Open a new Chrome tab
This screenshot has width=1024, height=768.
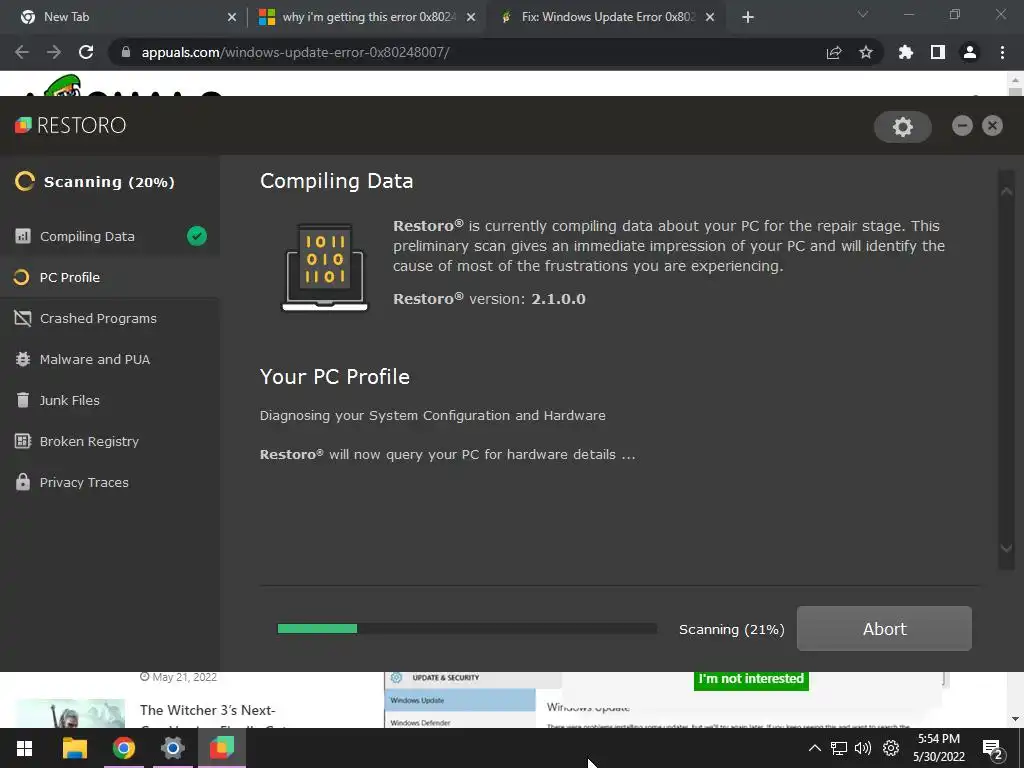748,17
